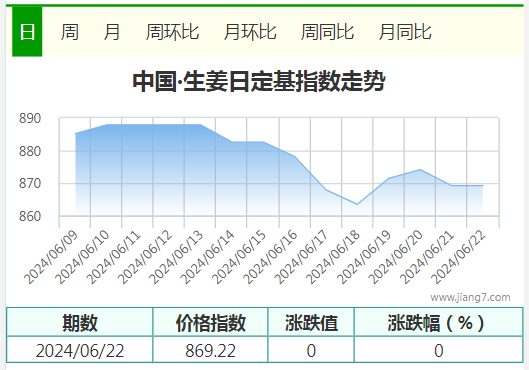Open the 月同比 tab
The height and width of the screenshot is (370, 529).
pos(405,32)
